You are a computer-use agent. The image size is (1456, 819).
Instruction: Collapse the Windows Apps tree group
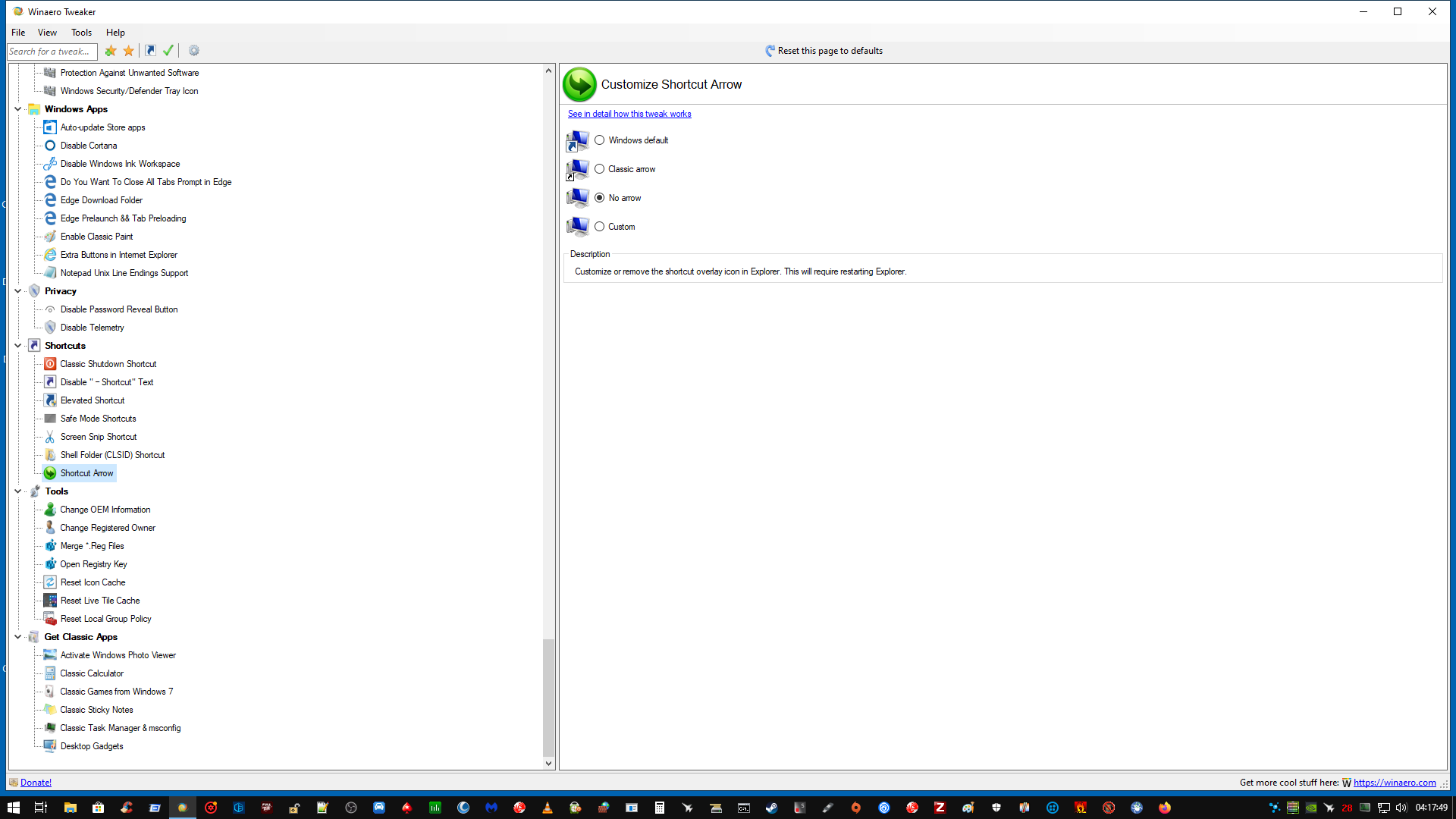pyautogui.click(x=18, y=109)
